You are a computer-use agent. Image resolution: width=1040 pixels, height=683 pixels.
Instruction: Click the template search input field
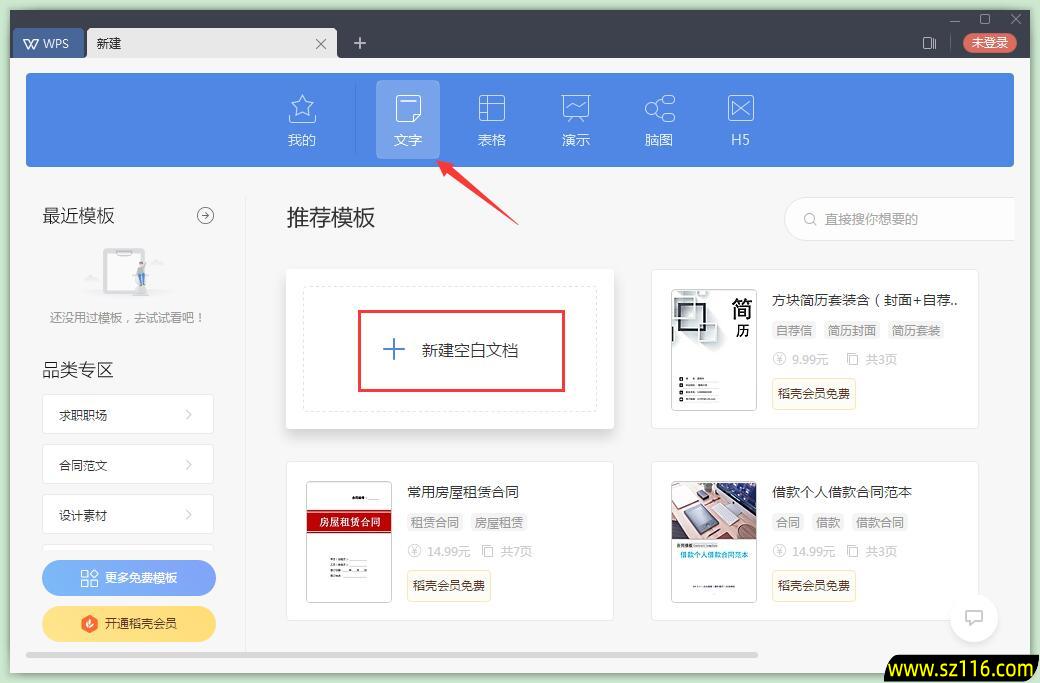coord(900,219)
